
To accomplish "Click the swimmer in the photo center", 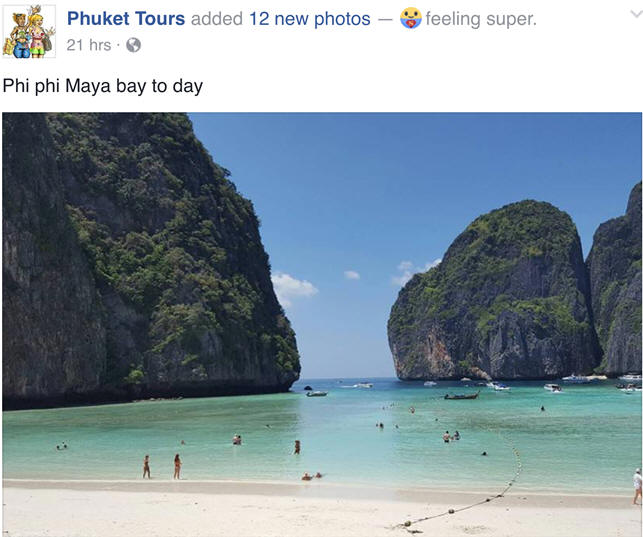I will pos(297,447).
